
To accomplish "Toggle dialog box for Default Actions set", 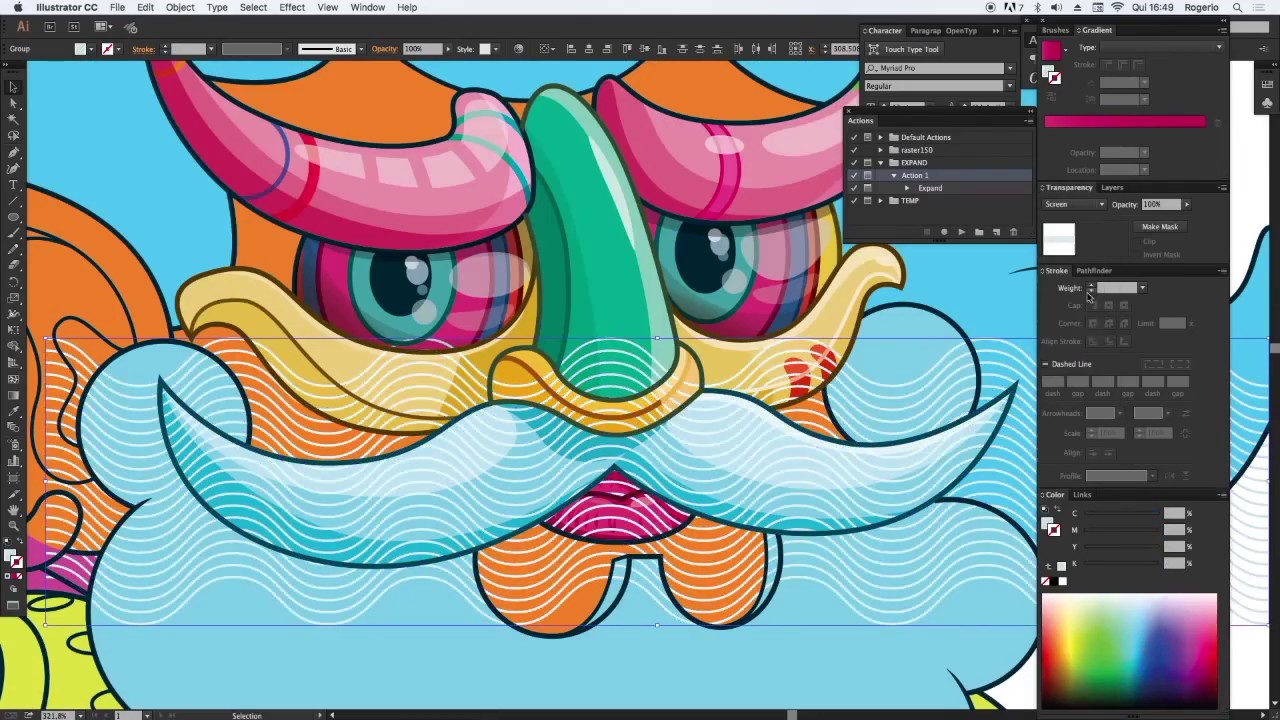I will point(867,137).
